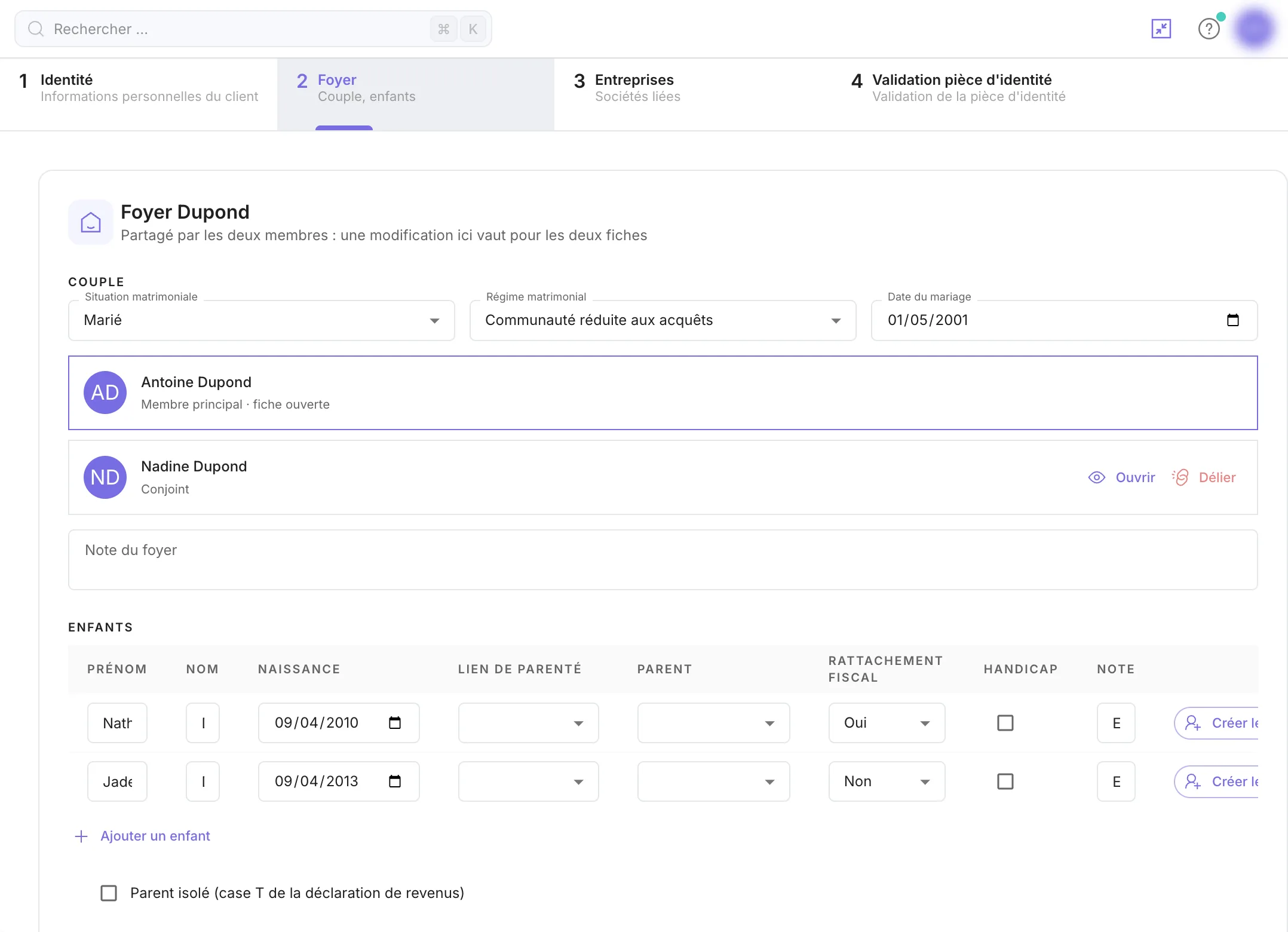Viewport: 1288px width, 932px height.
Task: Open the user profile avatar
Action: pos(1255,28)
